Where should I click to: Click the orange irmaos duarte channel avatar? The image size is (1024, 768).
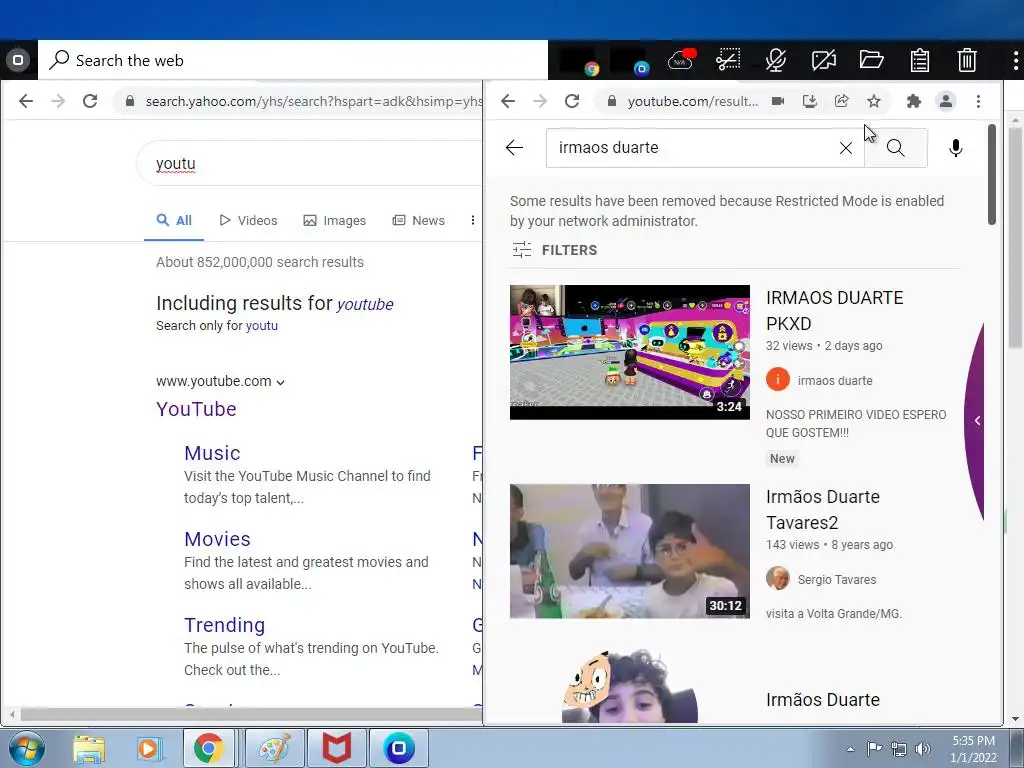778,379
